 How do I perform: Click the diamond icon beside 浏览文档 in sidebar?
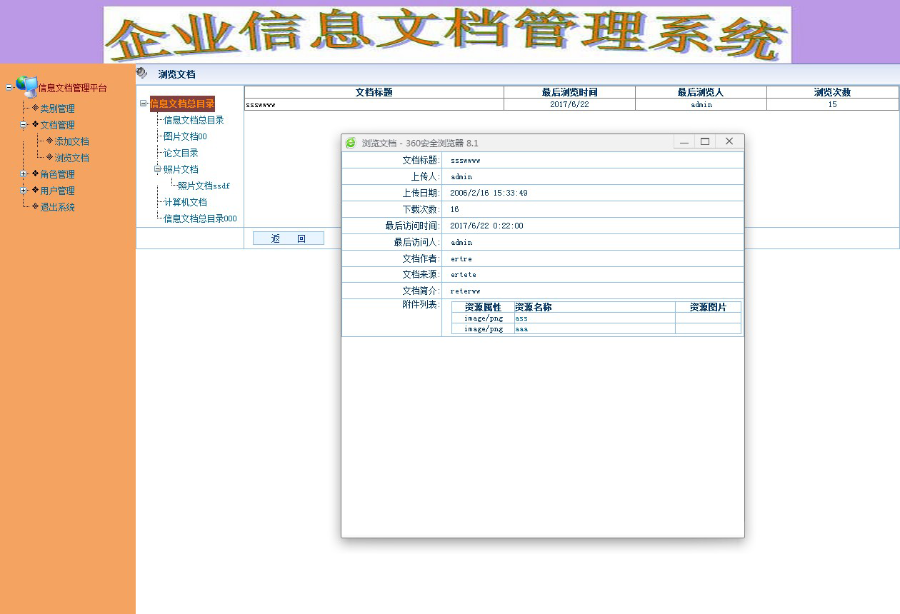point(49,156)
